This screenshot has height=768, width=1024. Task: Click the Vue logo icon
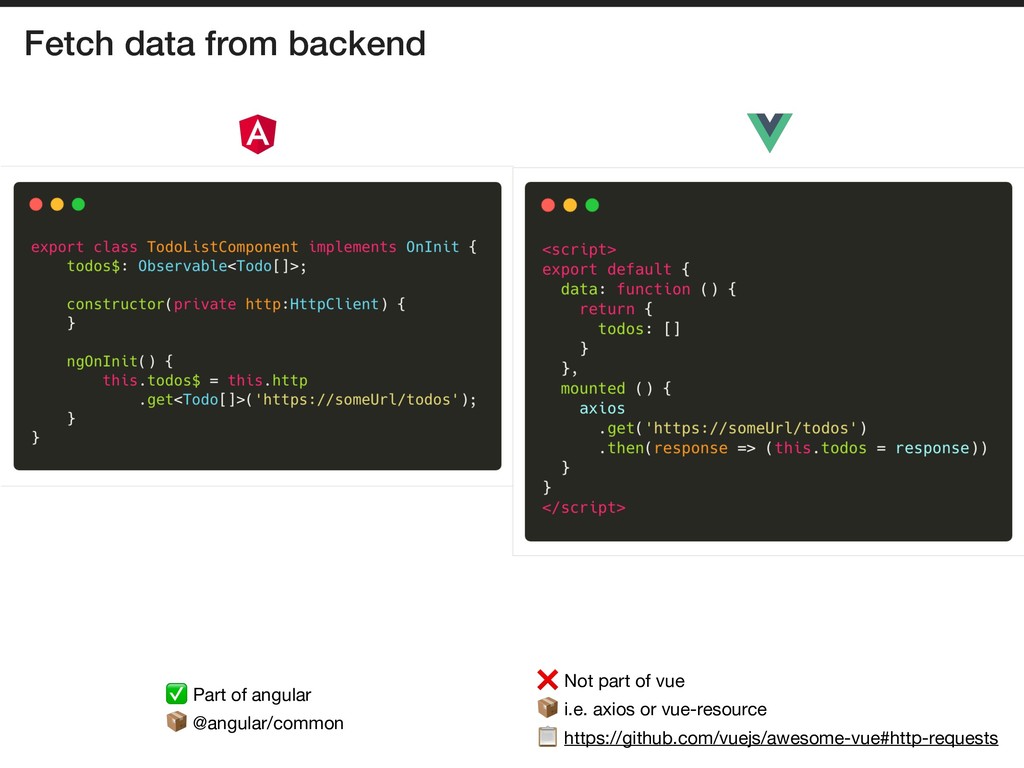769,133
